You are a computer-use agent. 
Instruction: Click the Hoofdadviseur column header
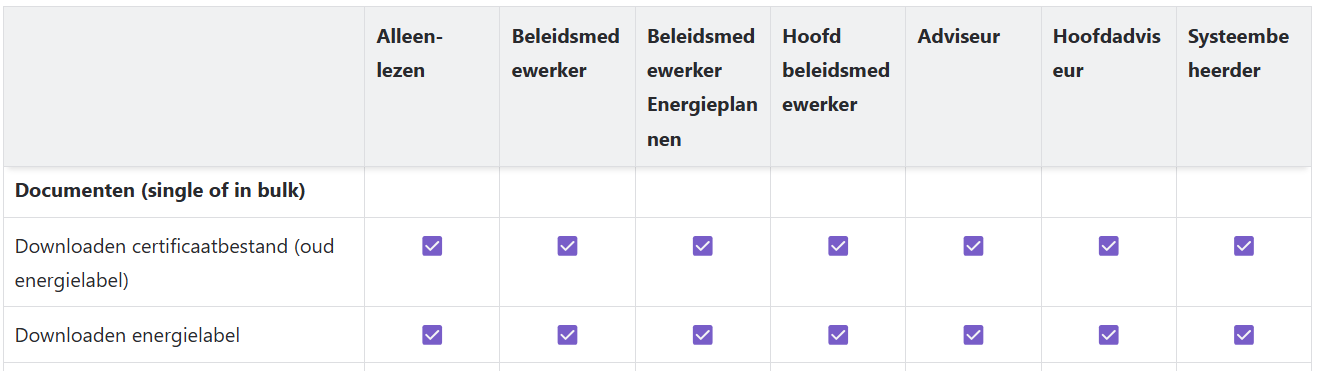tap(1107, 54)
